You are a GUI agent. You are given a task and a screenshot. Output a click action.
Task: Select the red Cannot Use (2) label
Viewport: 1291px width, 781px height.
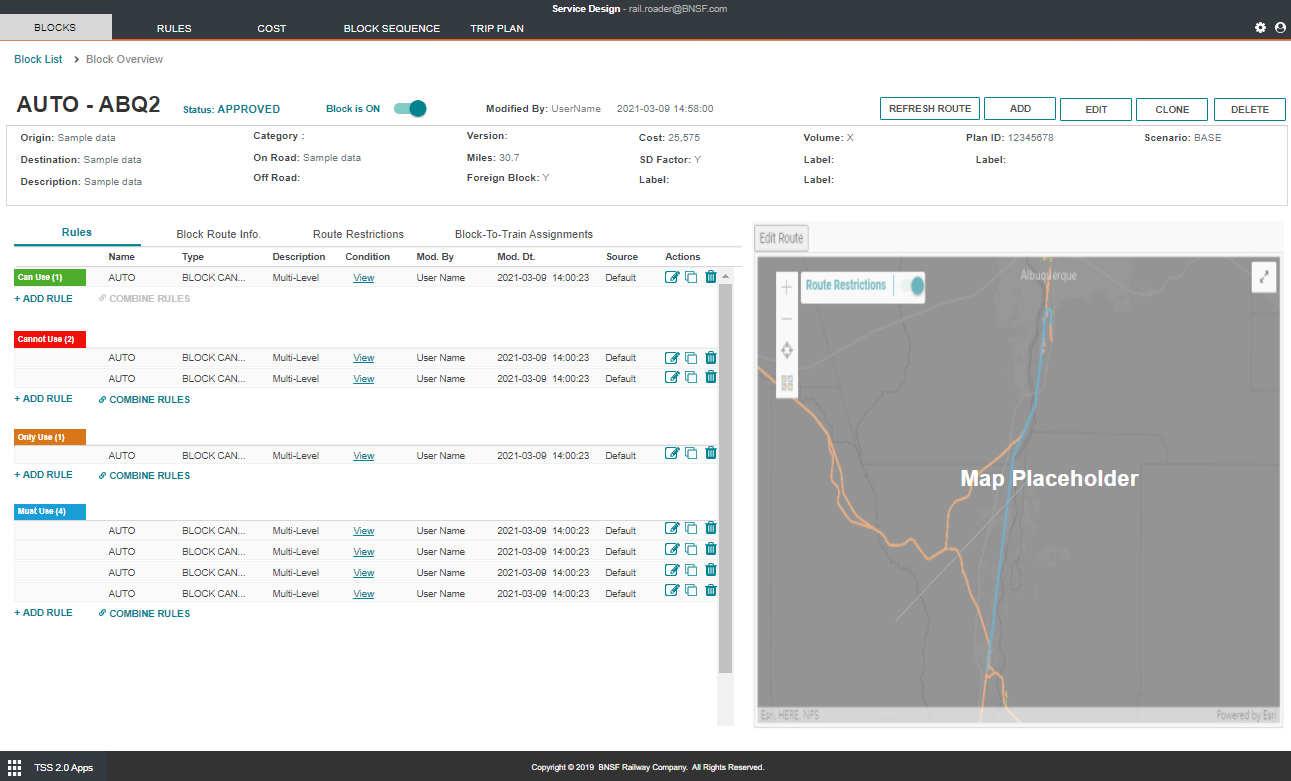(x=50, y=339)
